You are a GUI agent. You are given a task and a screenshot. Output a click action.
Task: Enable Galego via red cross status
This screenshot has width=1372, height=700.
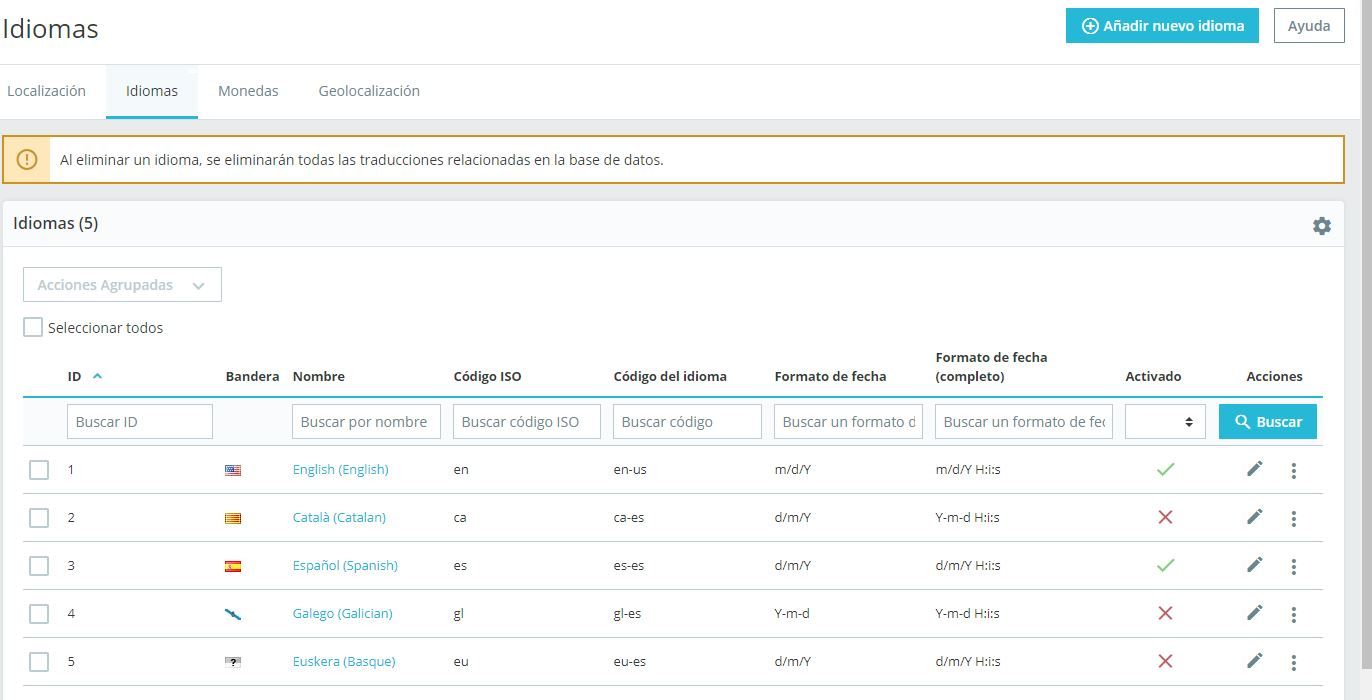(1165, 613)
